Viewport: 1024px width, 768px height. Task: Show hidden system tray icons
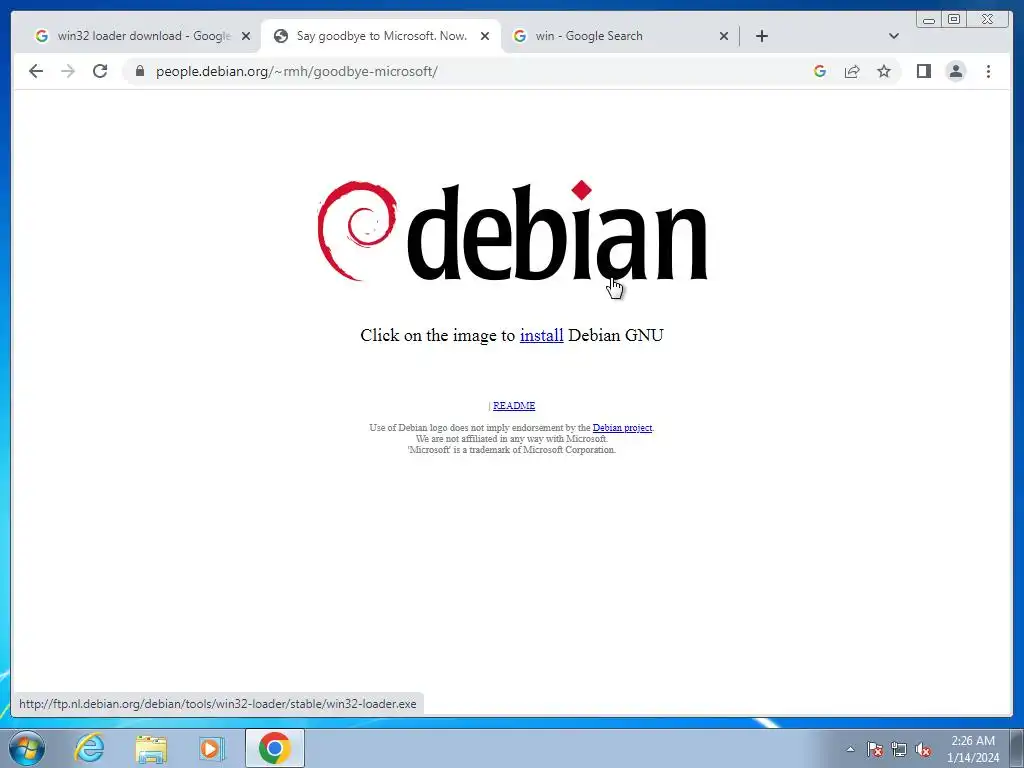[850, 749]
